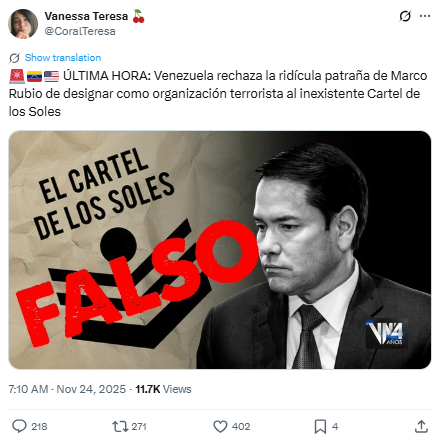Click the bookmark count 4

[335, 426]
